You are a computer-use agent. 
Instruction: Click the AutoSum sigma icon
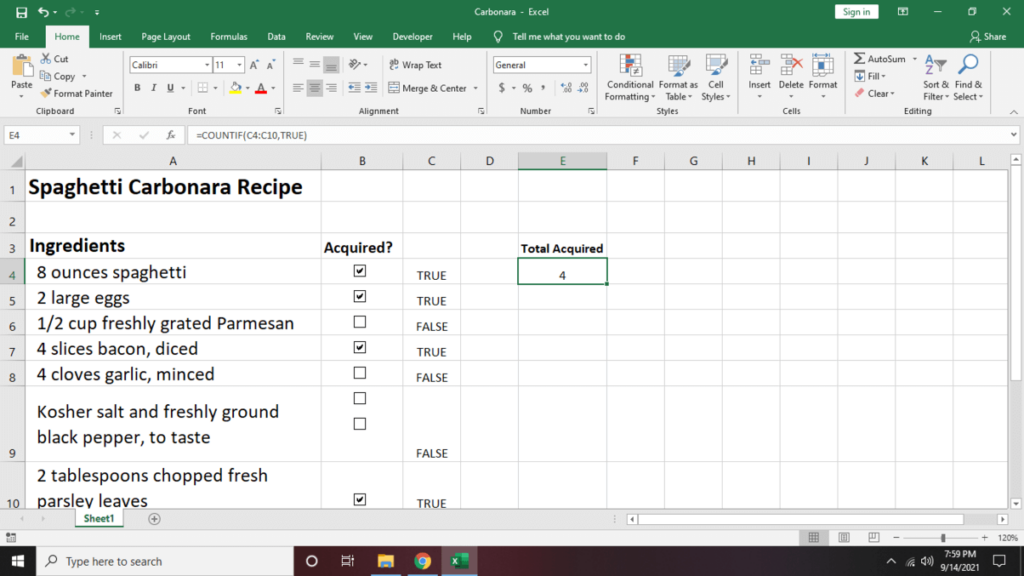860,59
